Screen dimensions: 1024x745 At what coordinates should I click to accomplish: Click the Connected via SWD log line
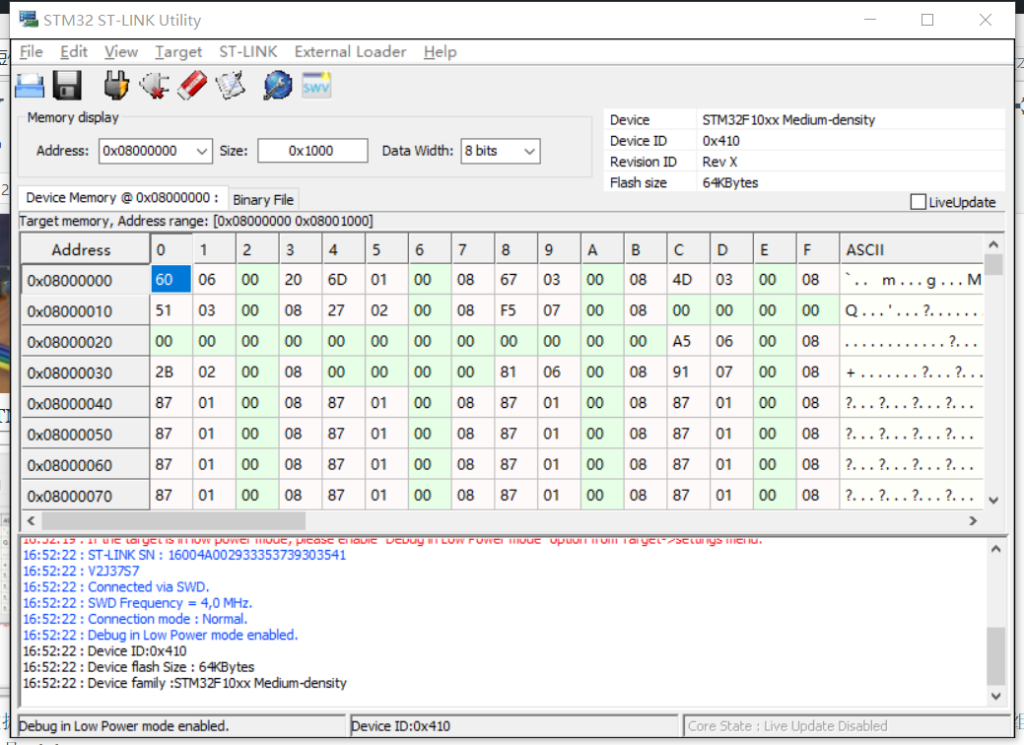(116, 587)
